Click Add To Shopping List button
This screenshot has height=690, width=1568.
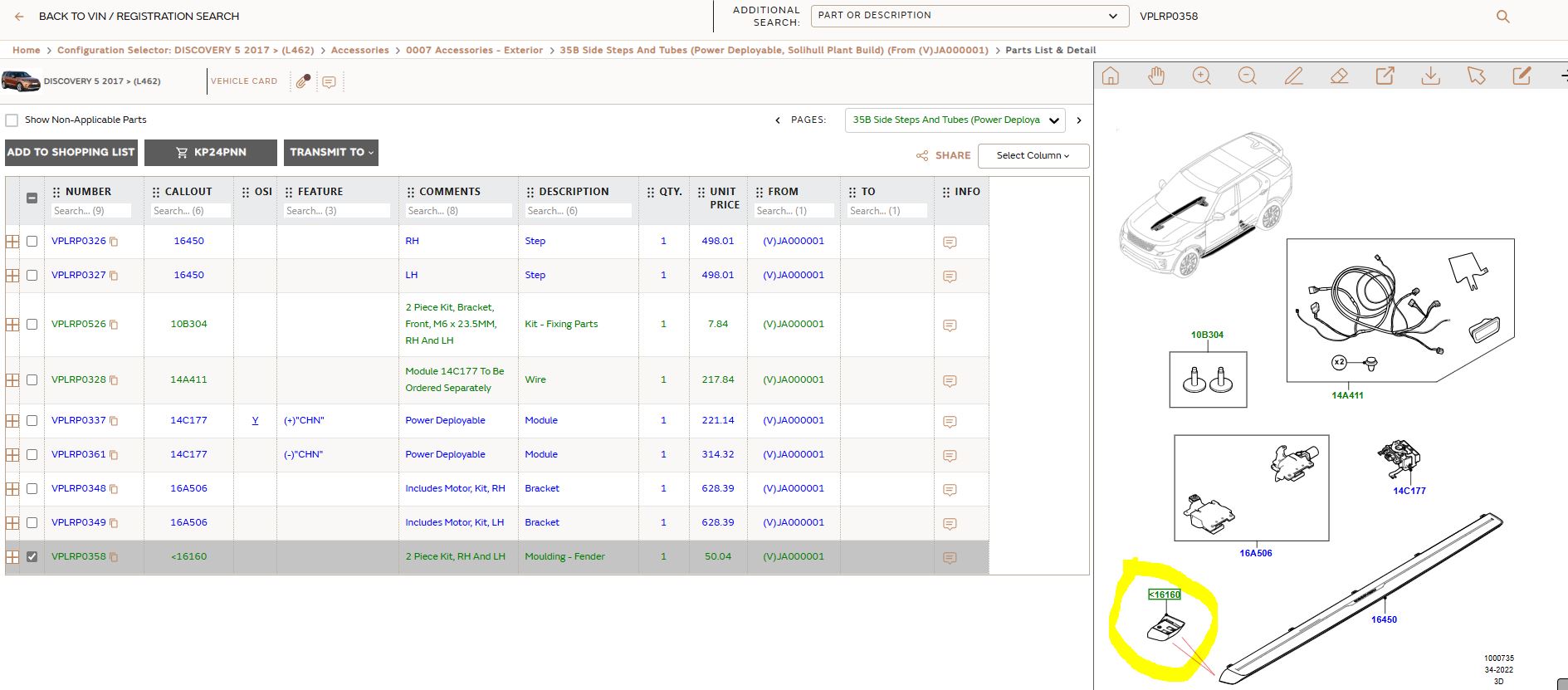(71, 153)
